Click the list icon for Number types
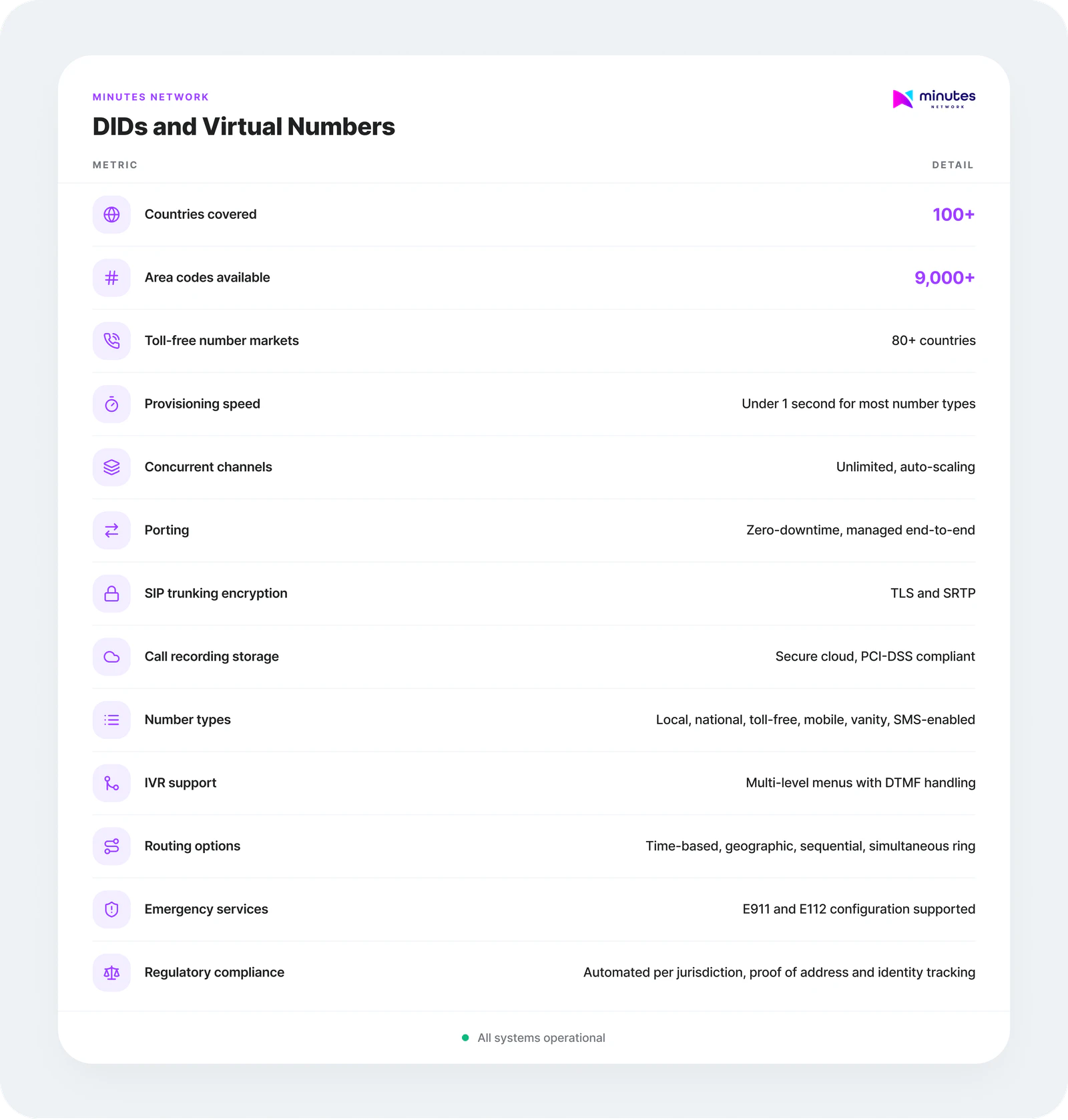 tap(111, 720)
